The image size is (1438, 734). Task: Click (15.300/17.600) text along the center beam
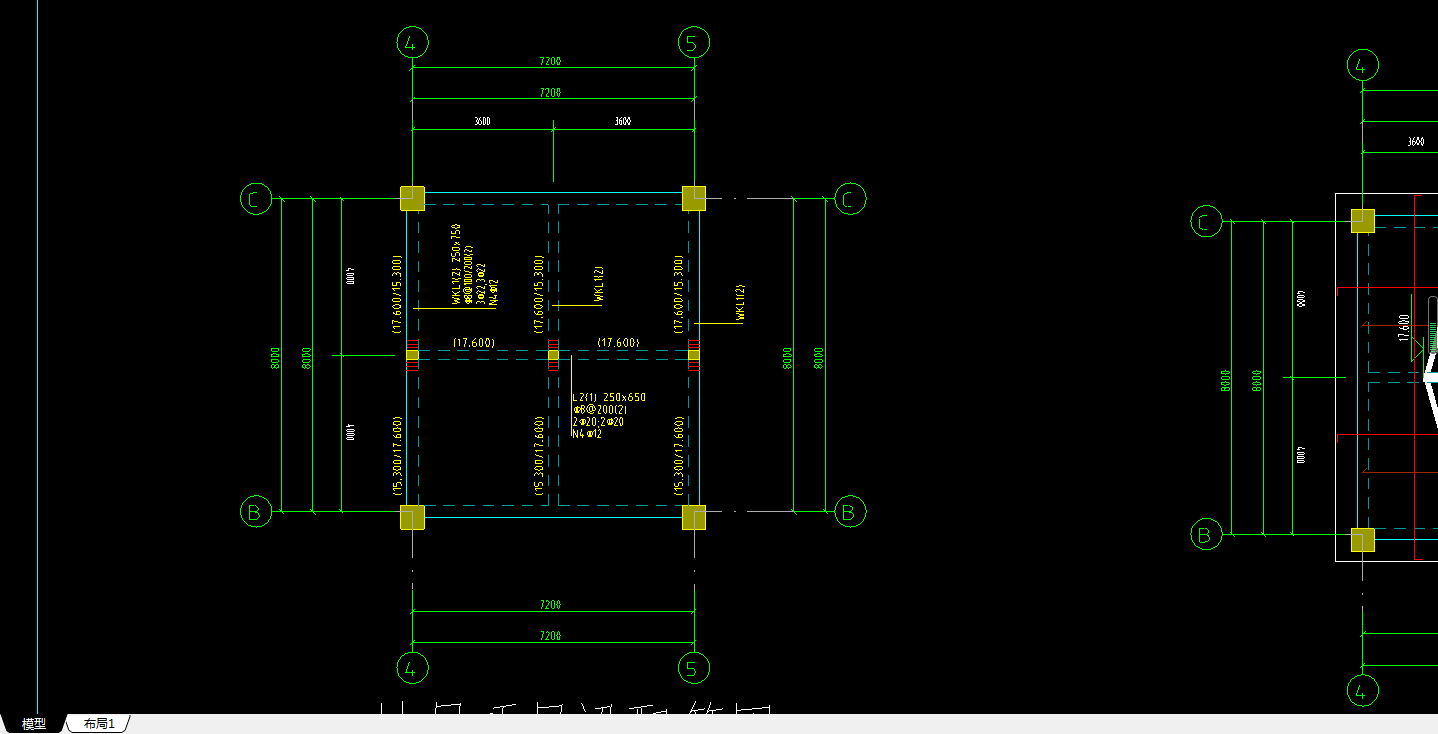pyautogui.click(x=539, y=456)
